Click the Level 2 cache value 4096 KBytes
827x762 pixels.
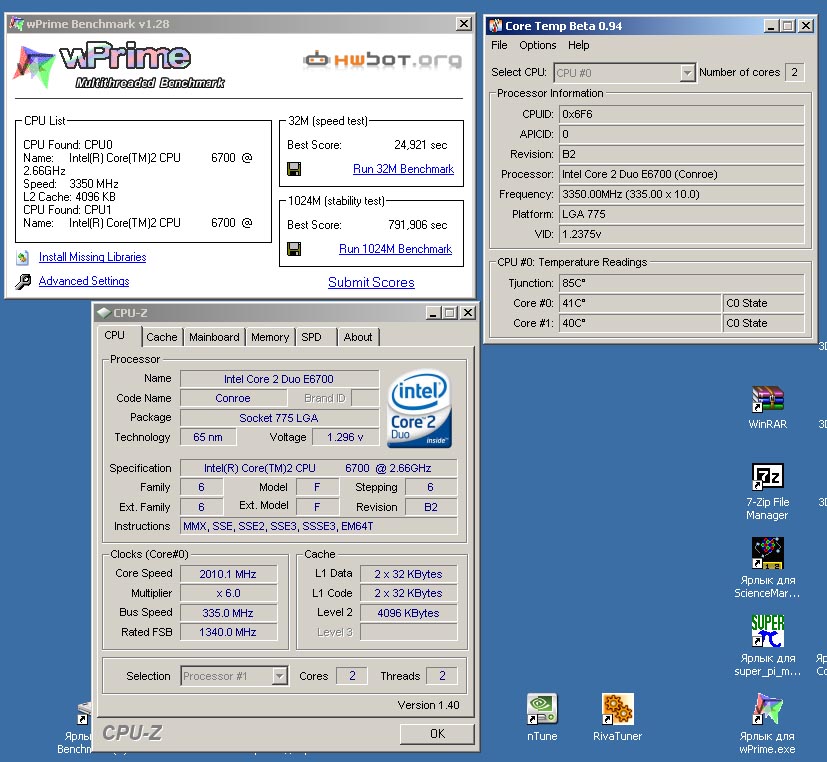pos(408,613)
